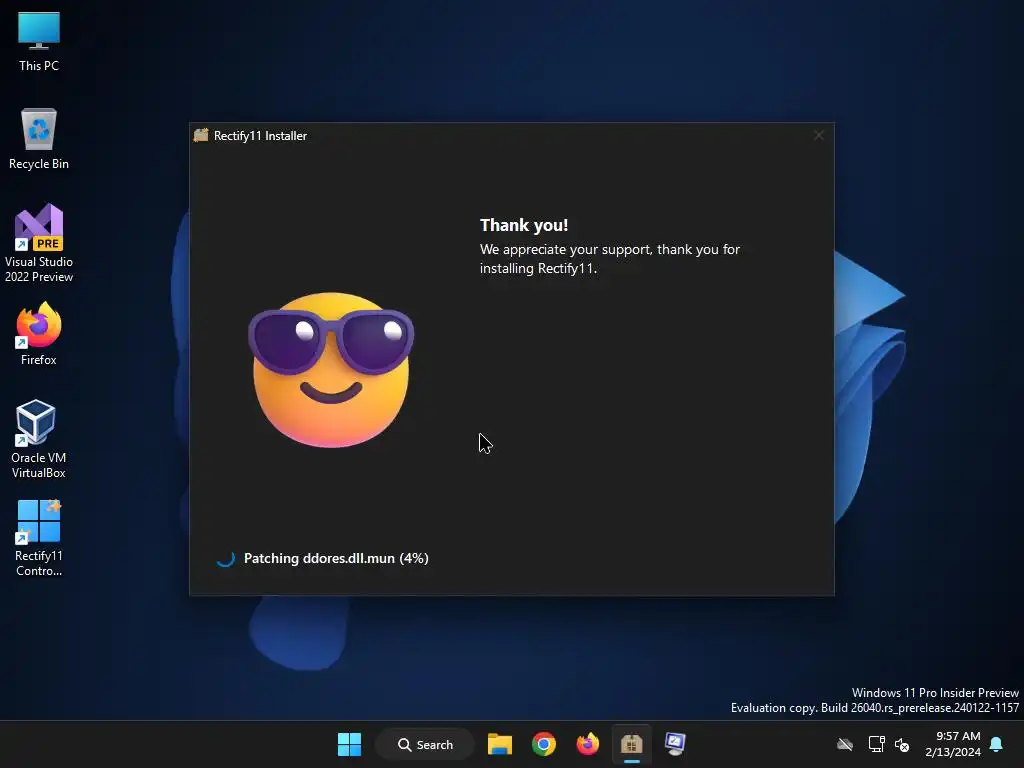Click the Rectify11 Installer window title
Viewport: 1024px width, 768px height.
click(x=260, y=136)
